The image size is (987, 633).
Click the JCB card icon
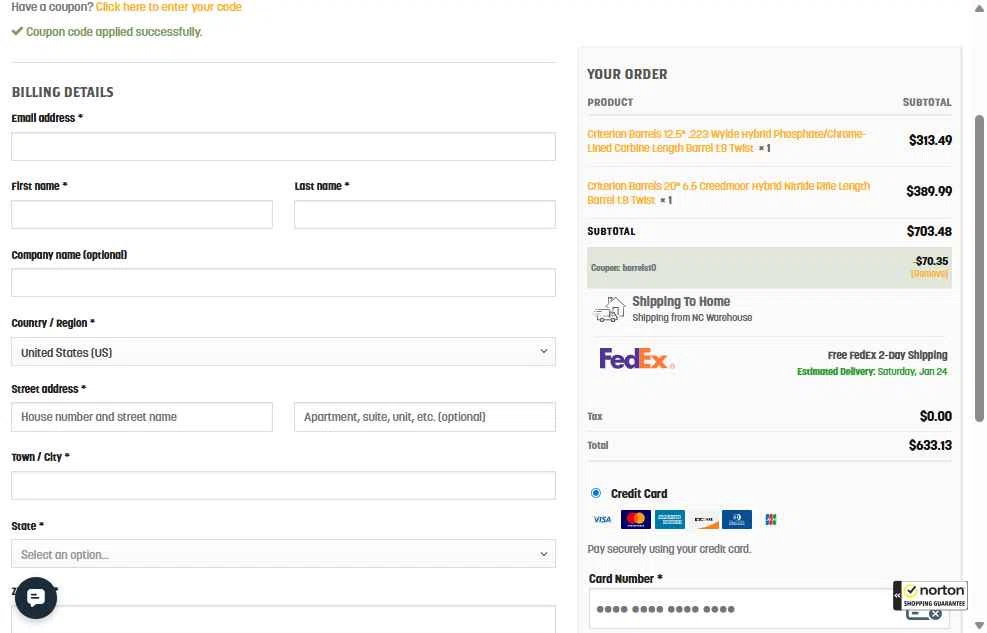coord(770,520)
